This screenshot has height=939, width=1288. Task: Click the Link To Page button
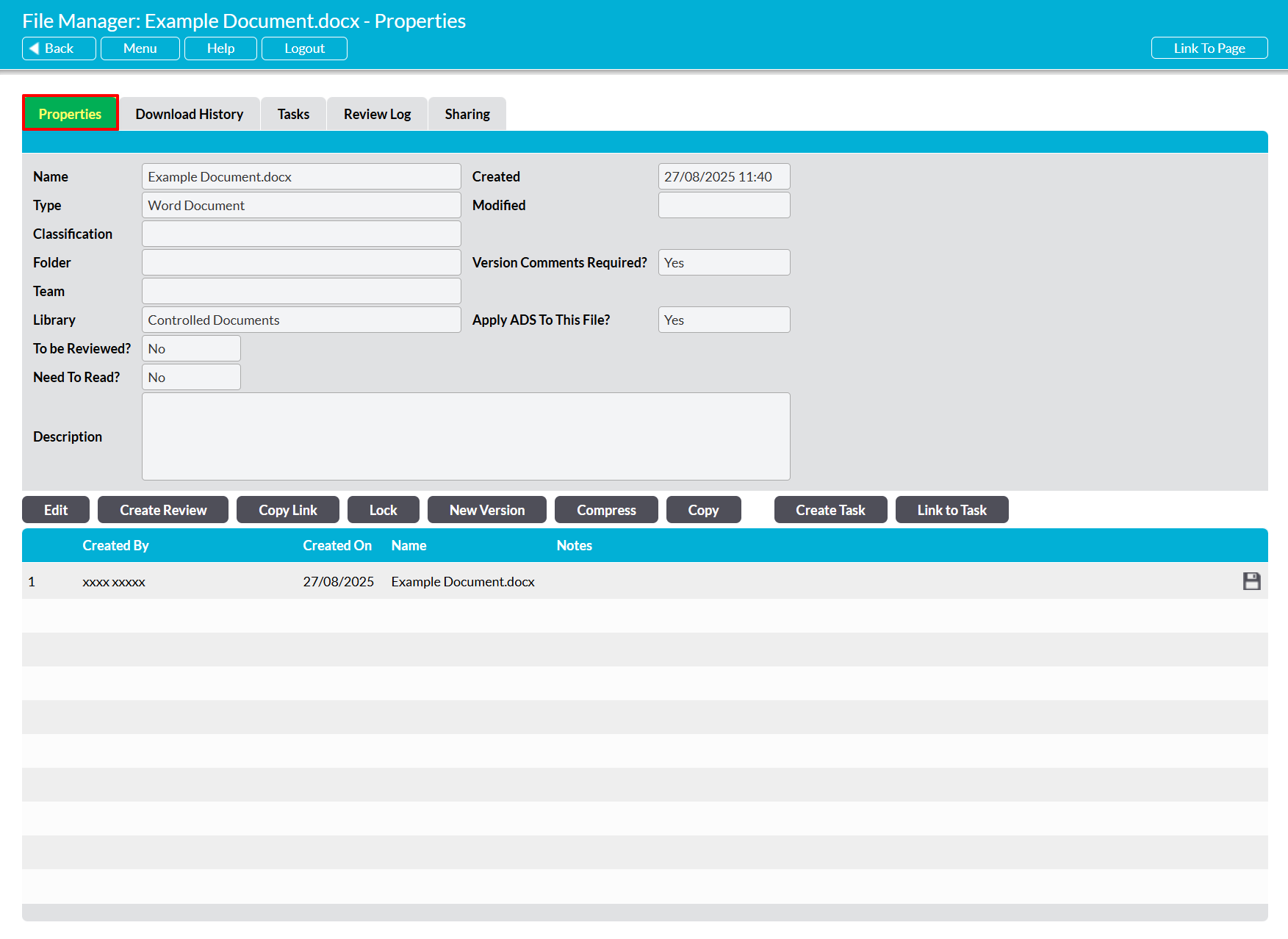tap(1209, 48)
